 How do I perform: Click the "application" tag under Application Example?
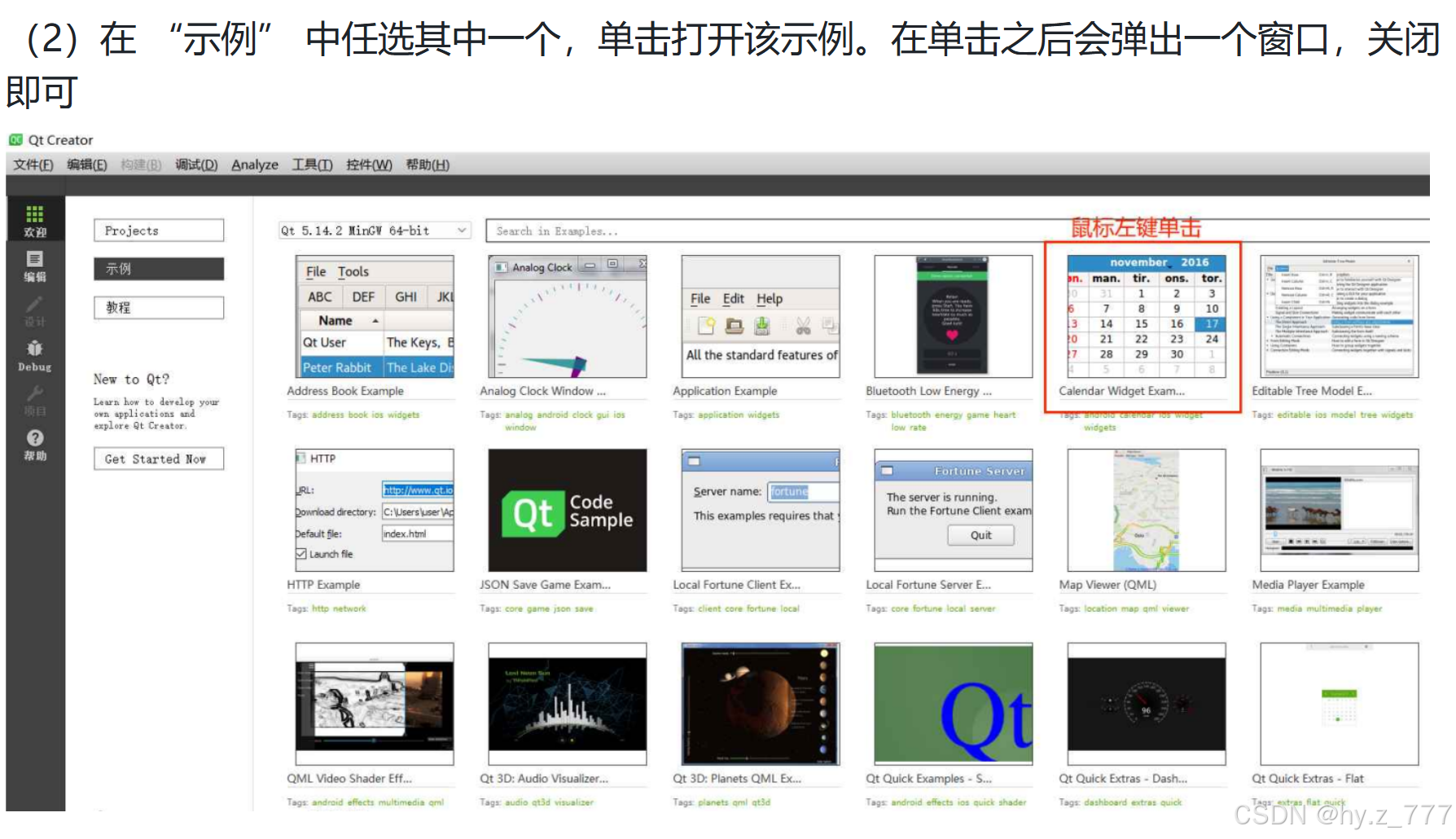(721, 415)
